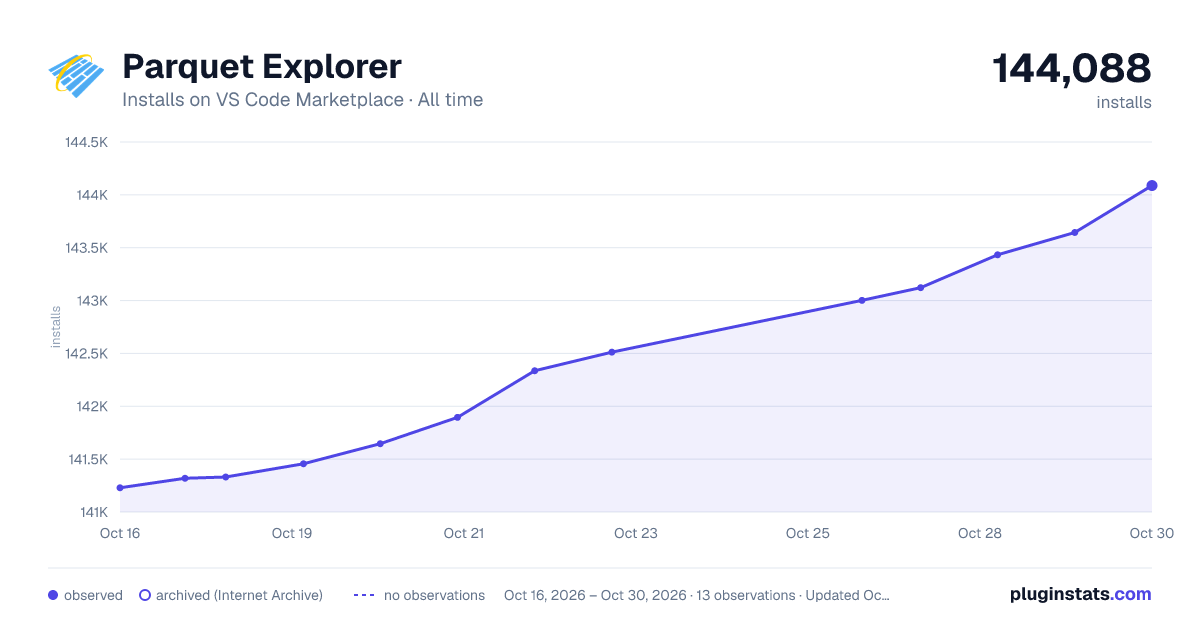
Task: Click the subtitle 'Installs on VS Code Marketplace · All time'
Action: point(303,100)
